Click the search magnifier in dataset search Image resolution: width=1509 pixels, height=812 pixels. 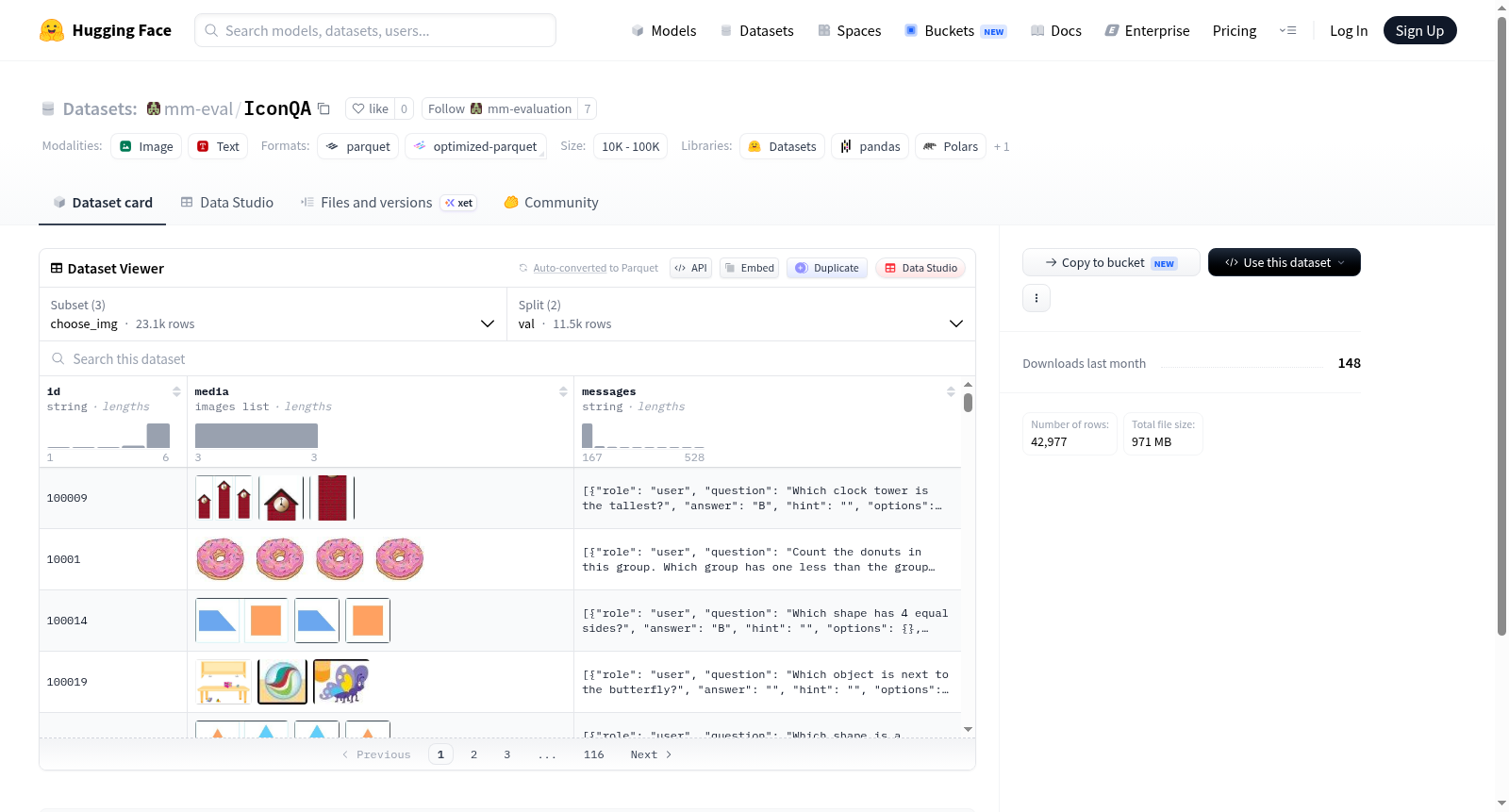point(58,358)
